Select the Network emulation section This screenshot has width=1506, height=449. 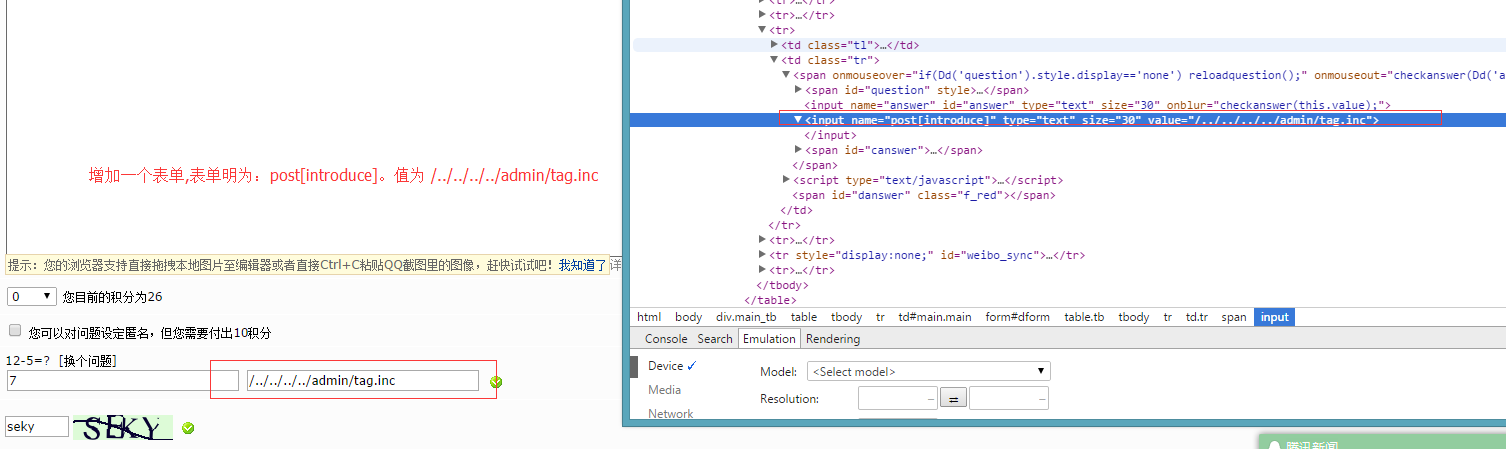click(670, 414)
